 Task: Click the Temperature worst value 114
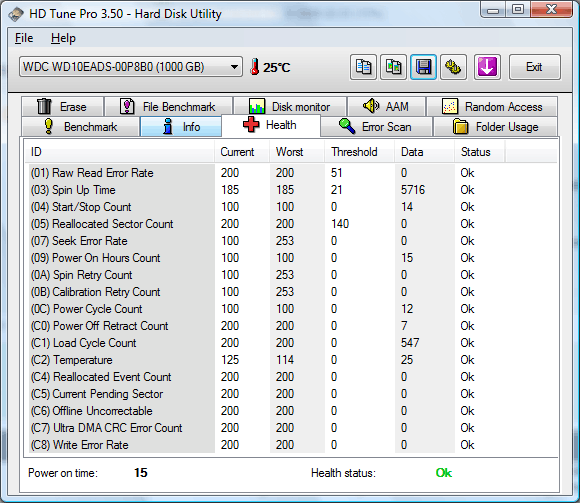[285, 360]
